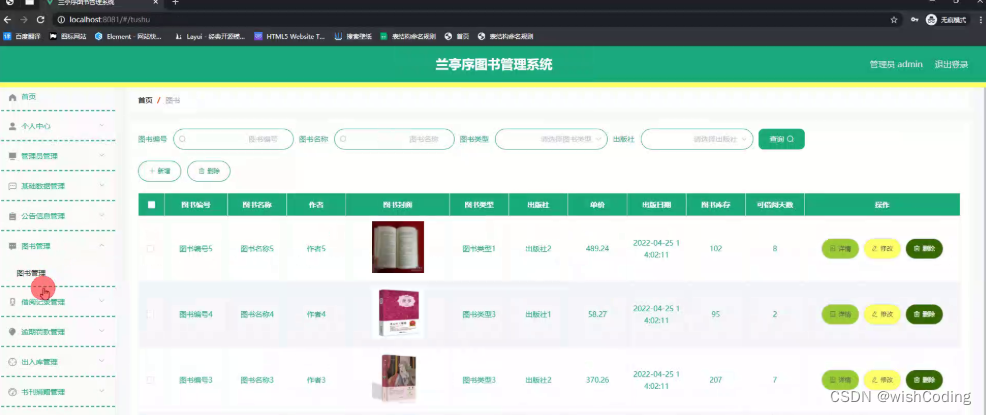Click the 管理员管理 monitor icon
The height and width of the screenshot is (415, 986).
tap(13, 156)
